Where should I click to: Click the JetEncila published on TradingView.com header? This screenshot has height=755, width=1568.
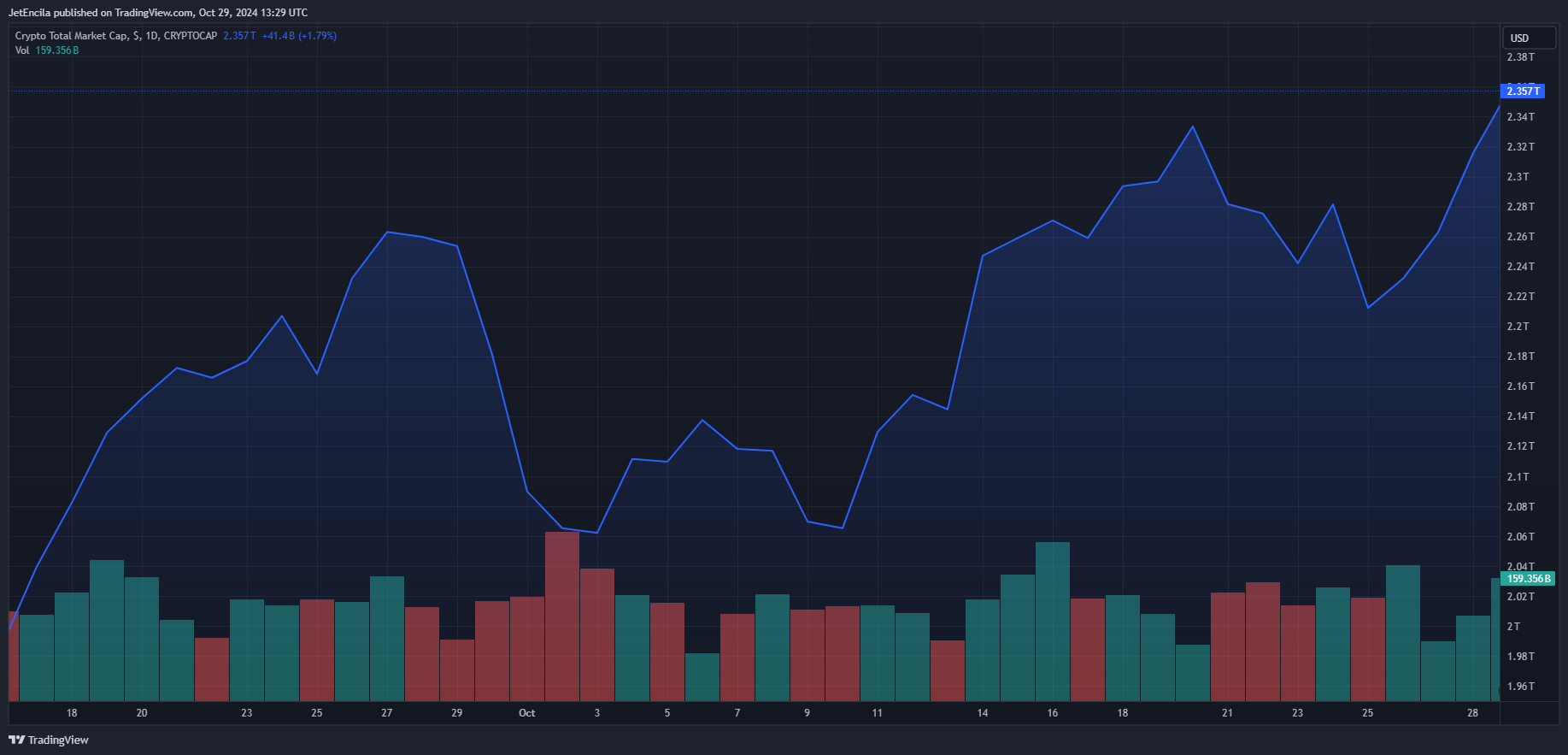point(158,13)
